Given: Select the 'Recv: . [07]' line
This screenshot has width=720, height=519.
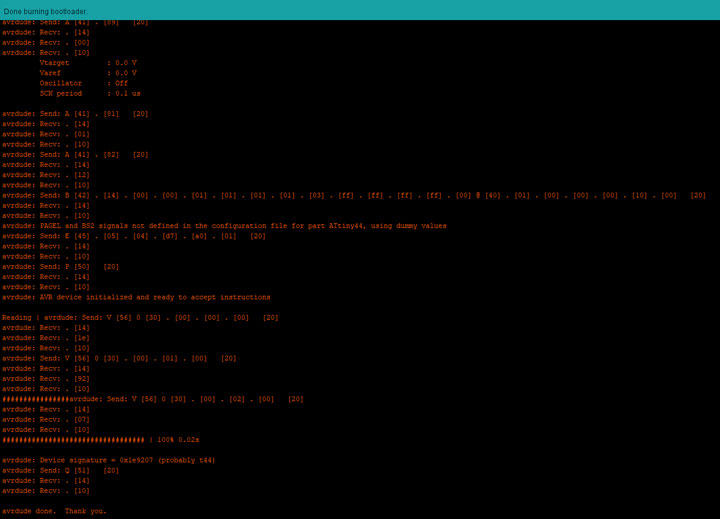Looking at the screenshot, I should click(46, 419).
